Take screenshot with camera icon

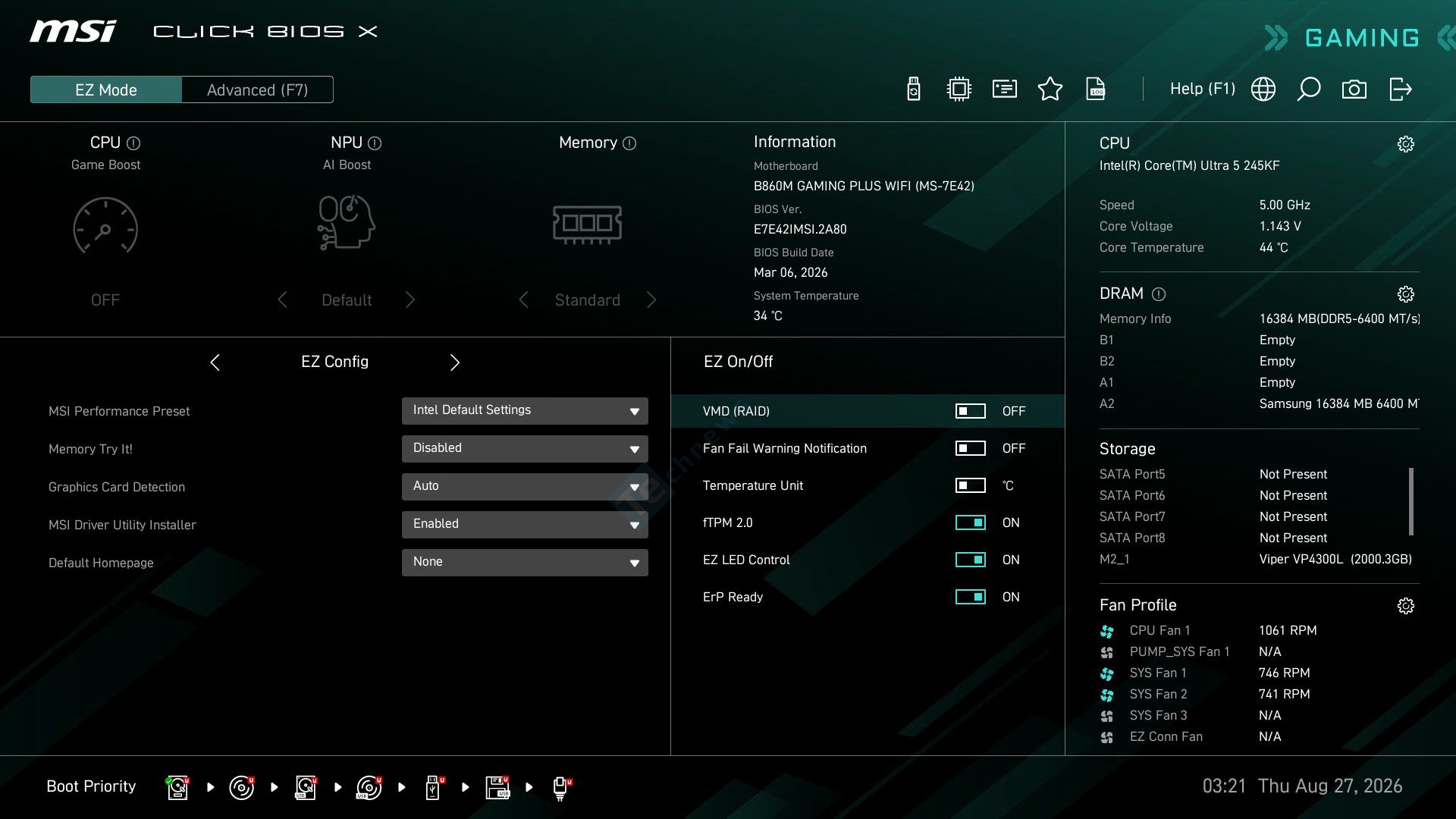[x=1354, y=89]
